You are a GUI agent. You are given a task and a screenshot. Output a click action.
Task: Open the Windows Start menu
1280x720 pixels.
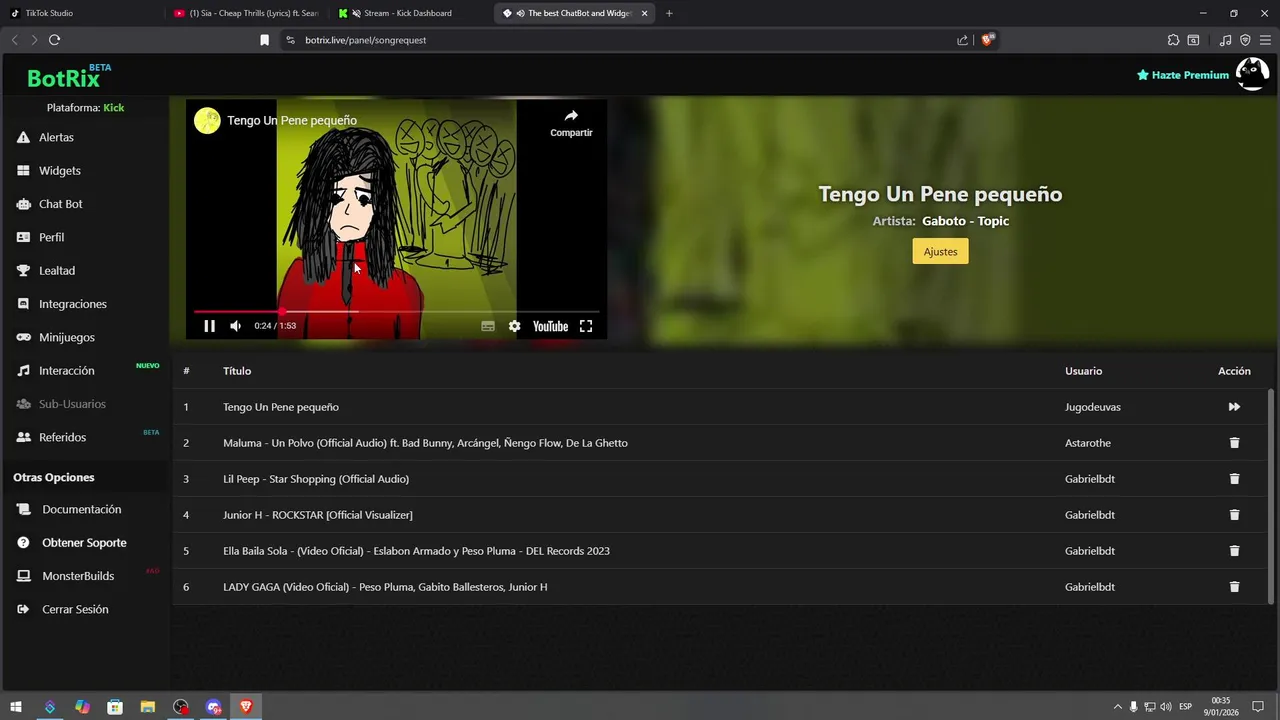click(16, 707)
